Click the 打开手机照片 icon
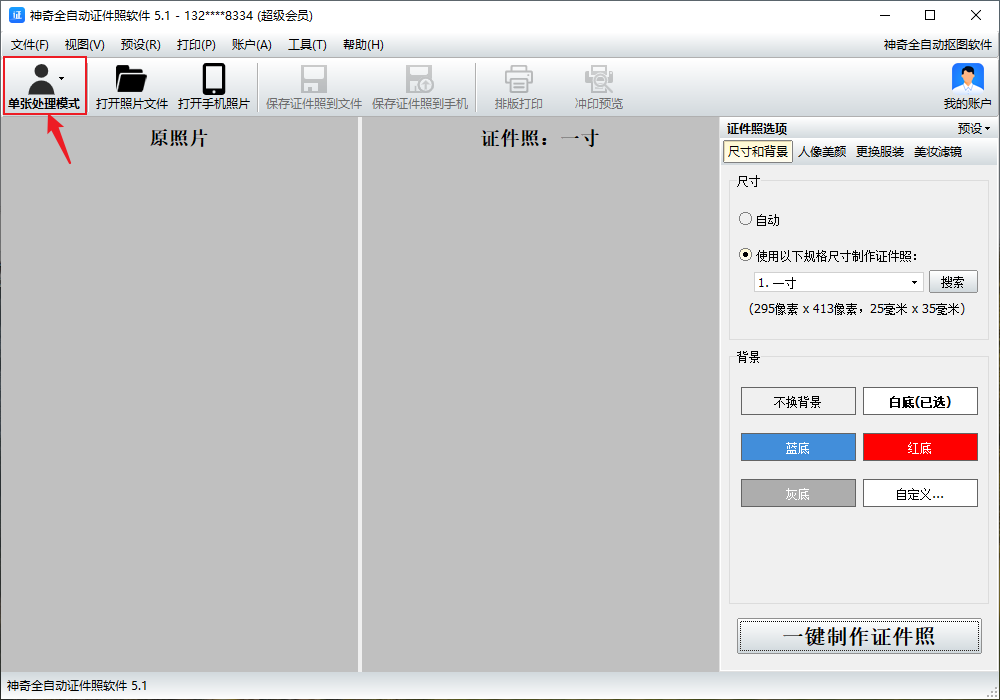1000x700 pixels. [212, 86]
